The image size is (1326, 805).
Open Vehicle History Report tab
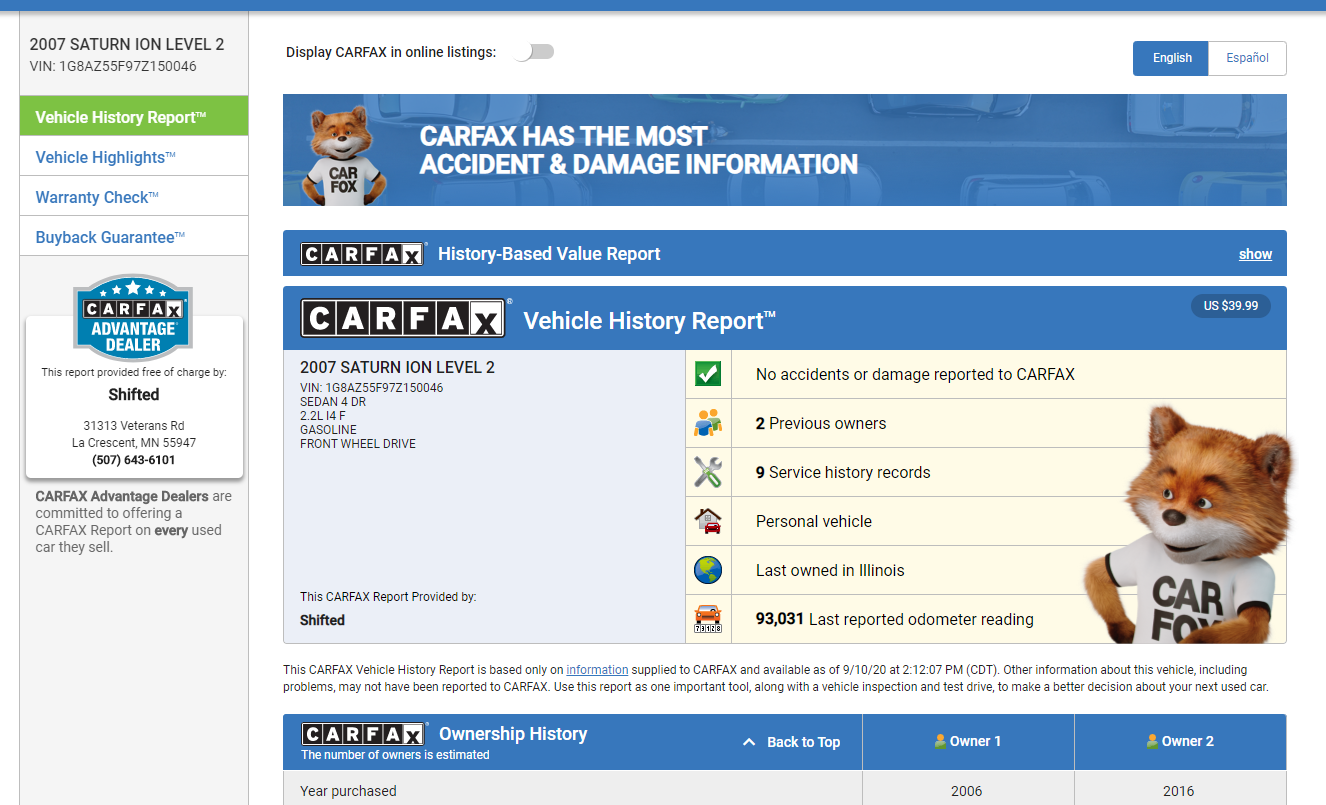click(x=134, y=116)
